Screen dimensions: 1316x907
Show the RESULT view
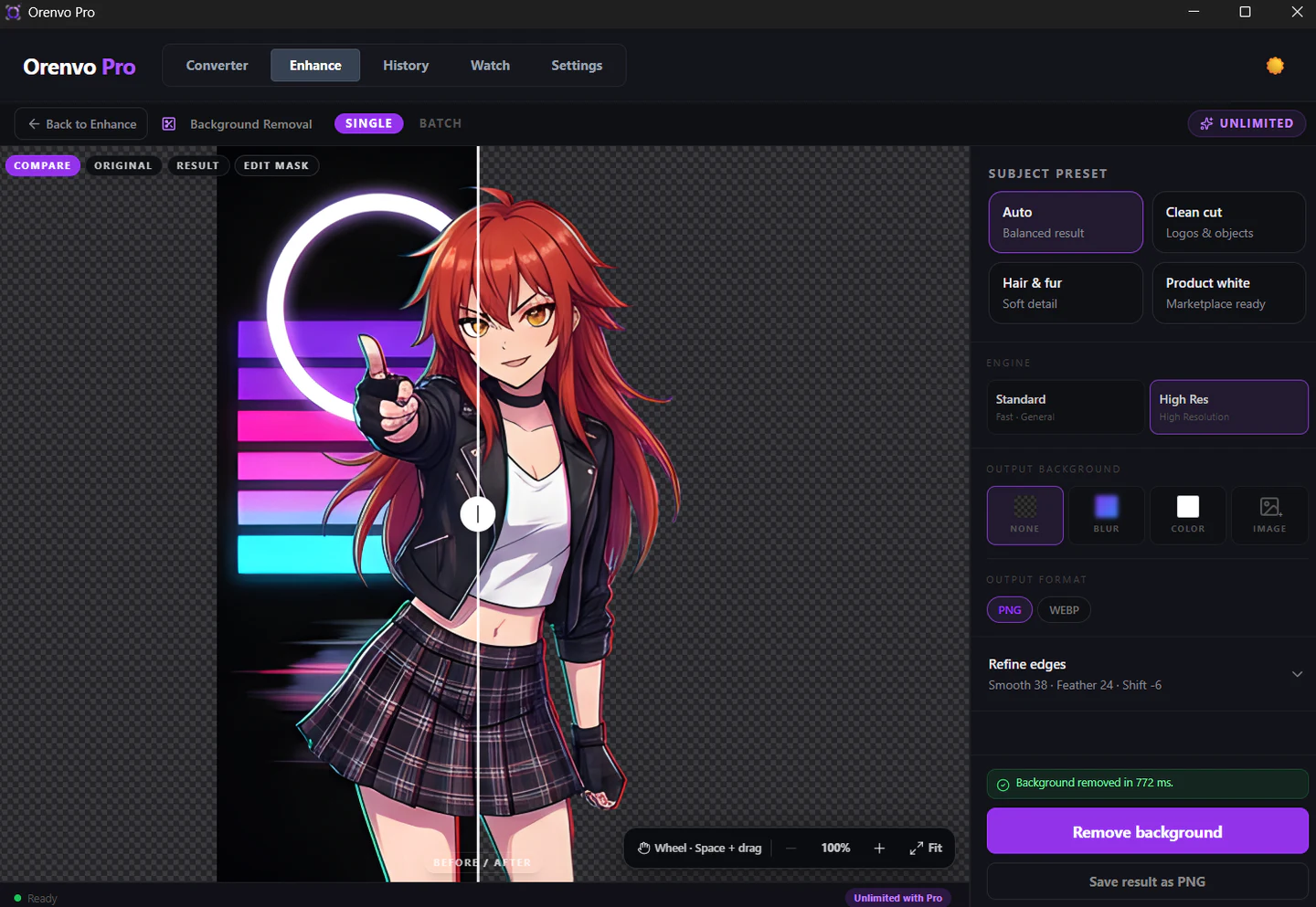click(x=197, y=165)
